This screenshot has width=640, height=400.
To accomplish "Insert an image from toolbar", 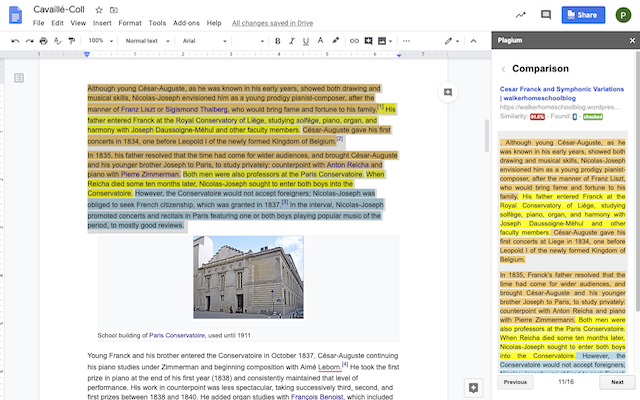I will 382,41.
